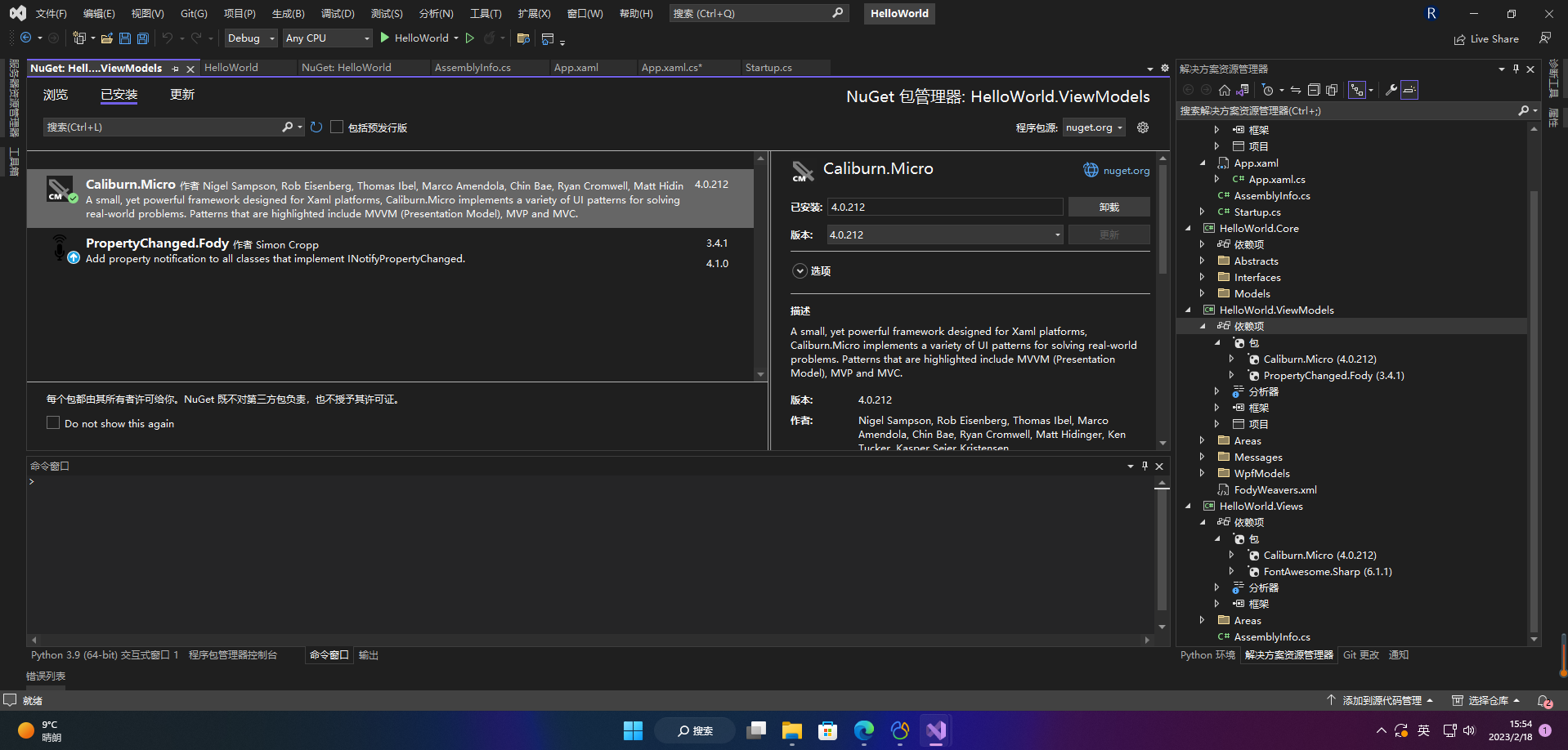Open Visual Studio from the Windows taskbar

click(x=936, y=730)
